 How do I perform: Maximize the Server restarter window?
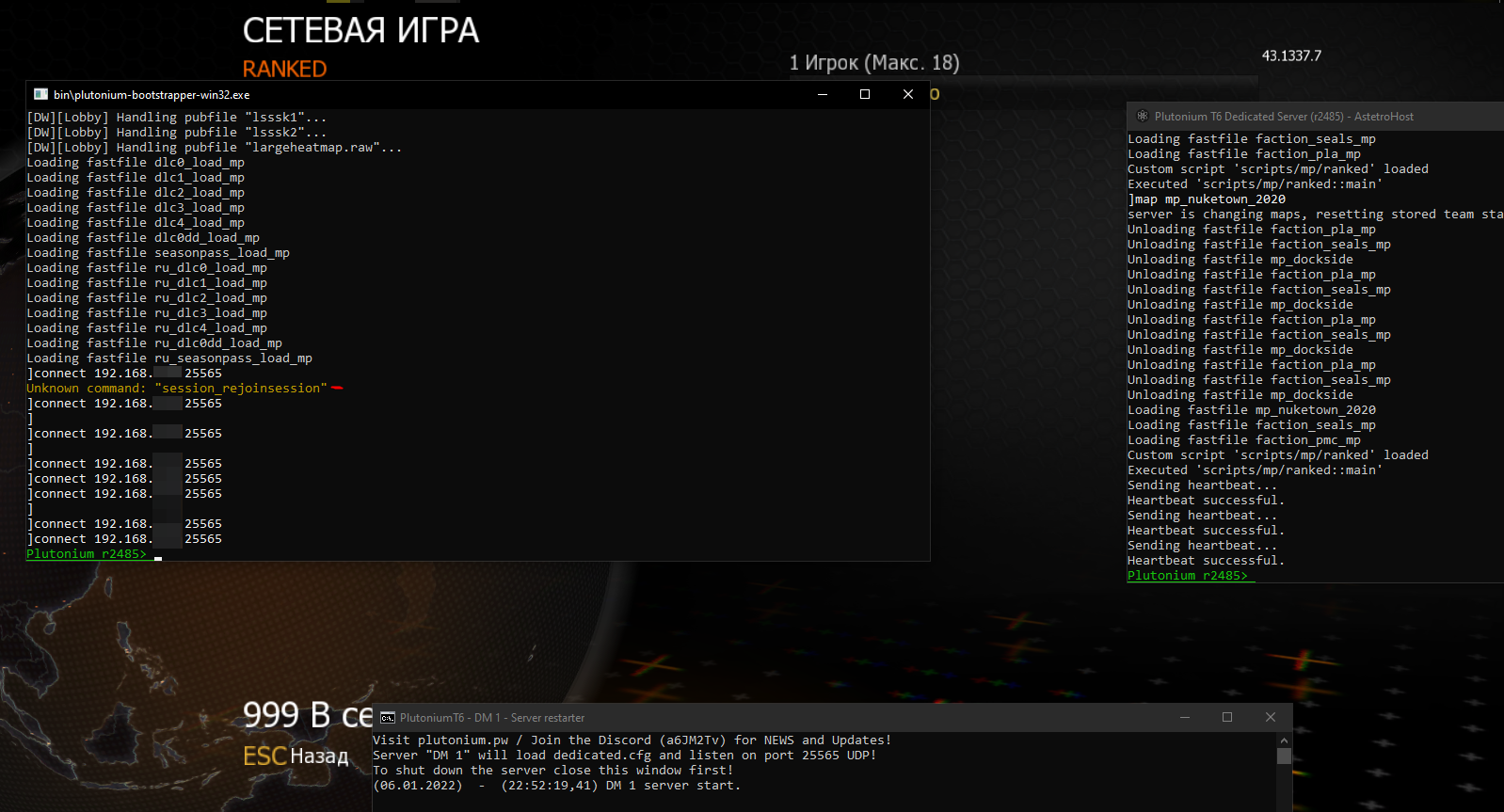1227,717
